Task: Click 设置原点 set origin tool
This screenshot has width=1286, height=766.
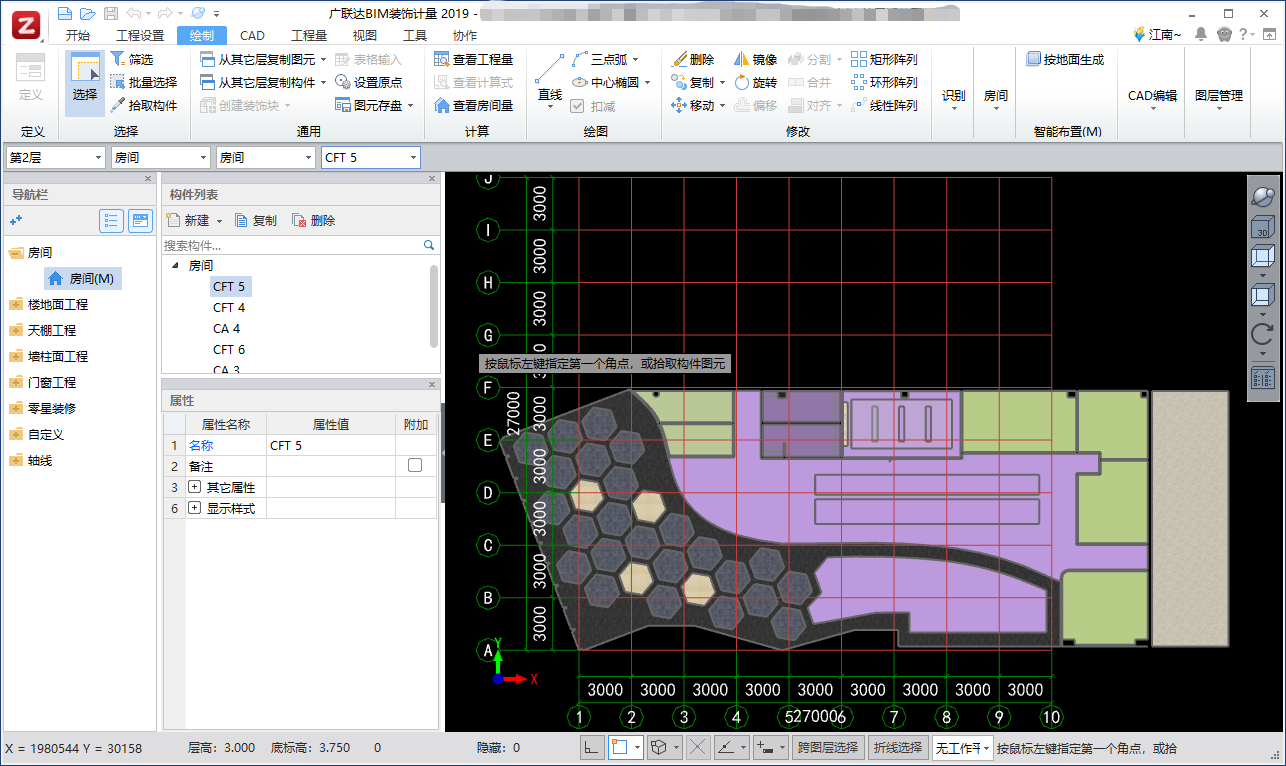Action: (369, 83)
